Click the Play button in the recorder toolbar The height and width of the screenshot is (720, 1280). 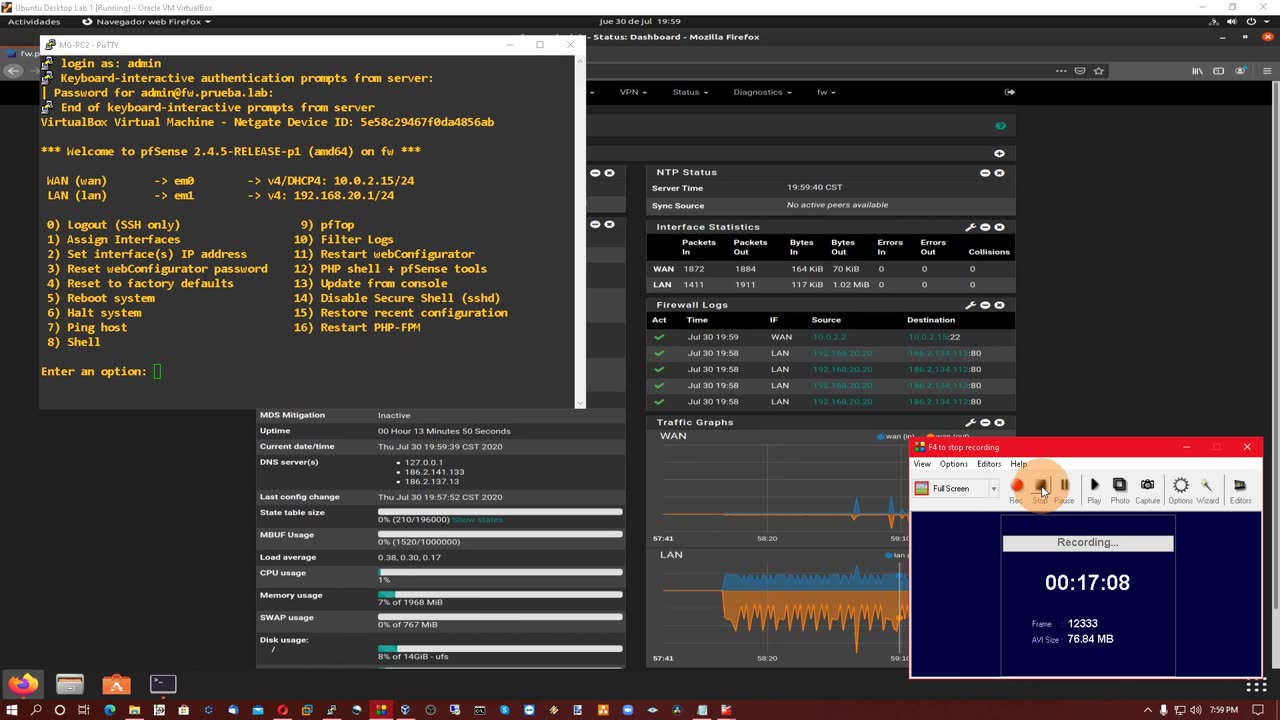[x=1094, y=489]
